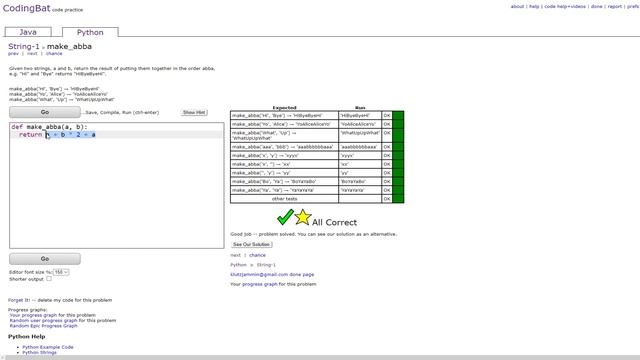
Task: Click the See Our Solution button
Action: pyautogui.click(x=252, y=244)
